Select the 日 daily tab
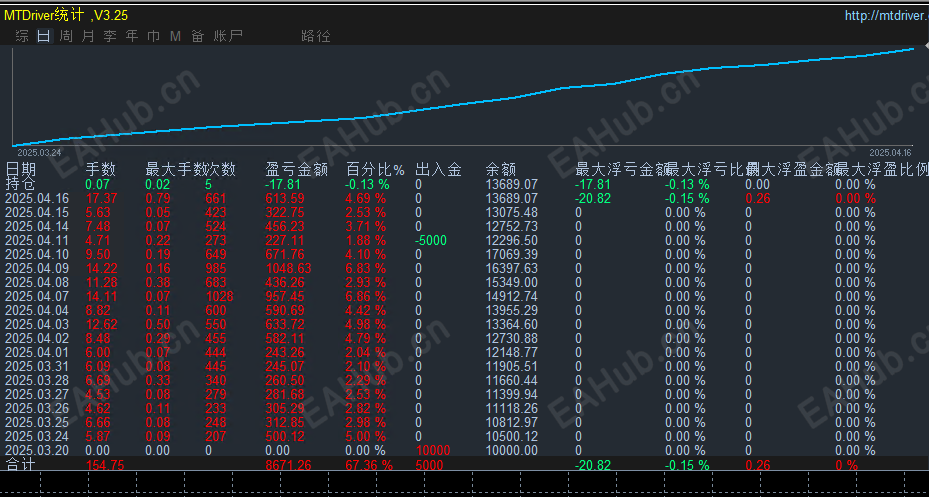929x497 pixels. 44,37
